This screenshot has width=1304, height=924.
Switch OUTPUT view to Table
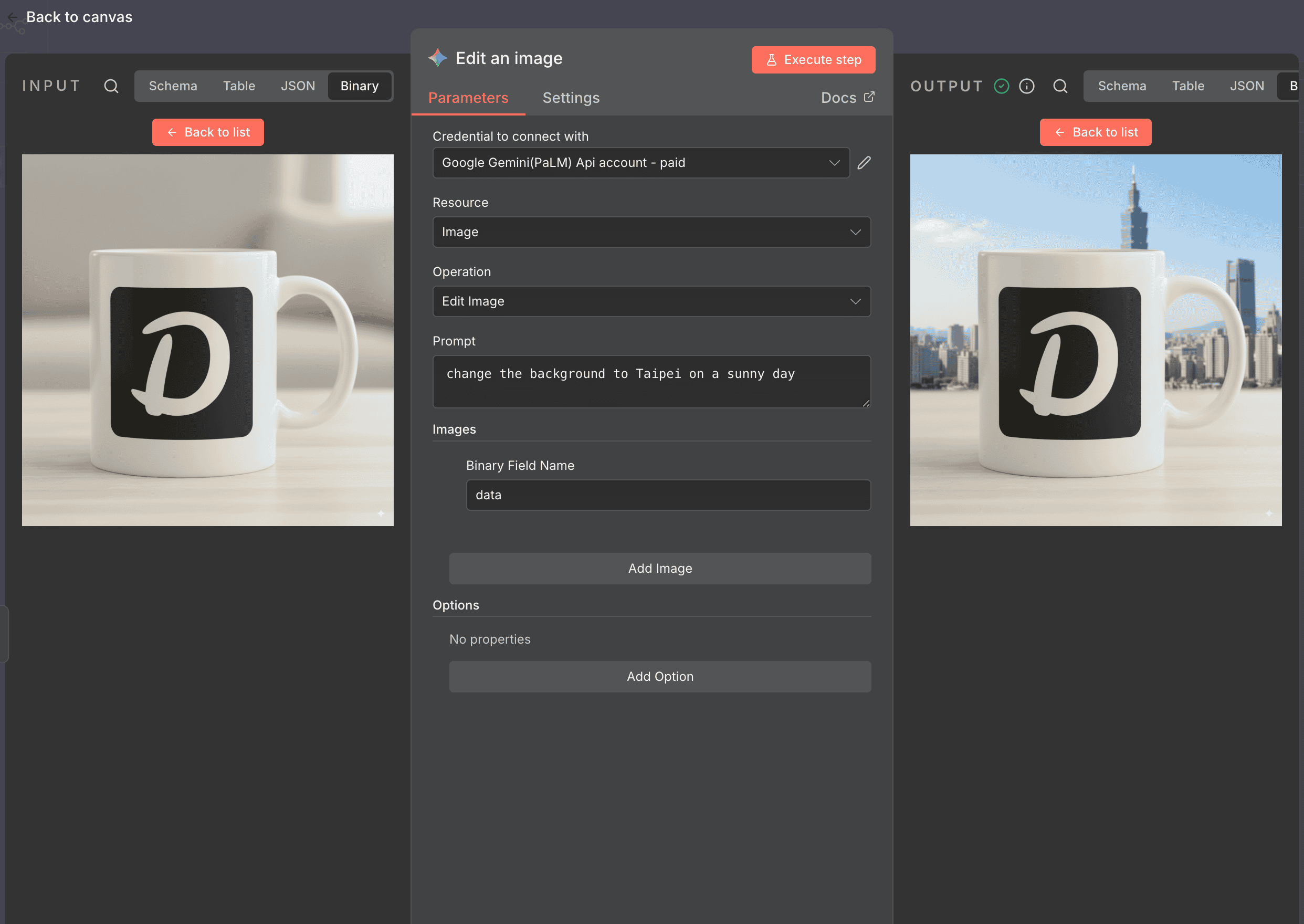[x=1188, y=86]
